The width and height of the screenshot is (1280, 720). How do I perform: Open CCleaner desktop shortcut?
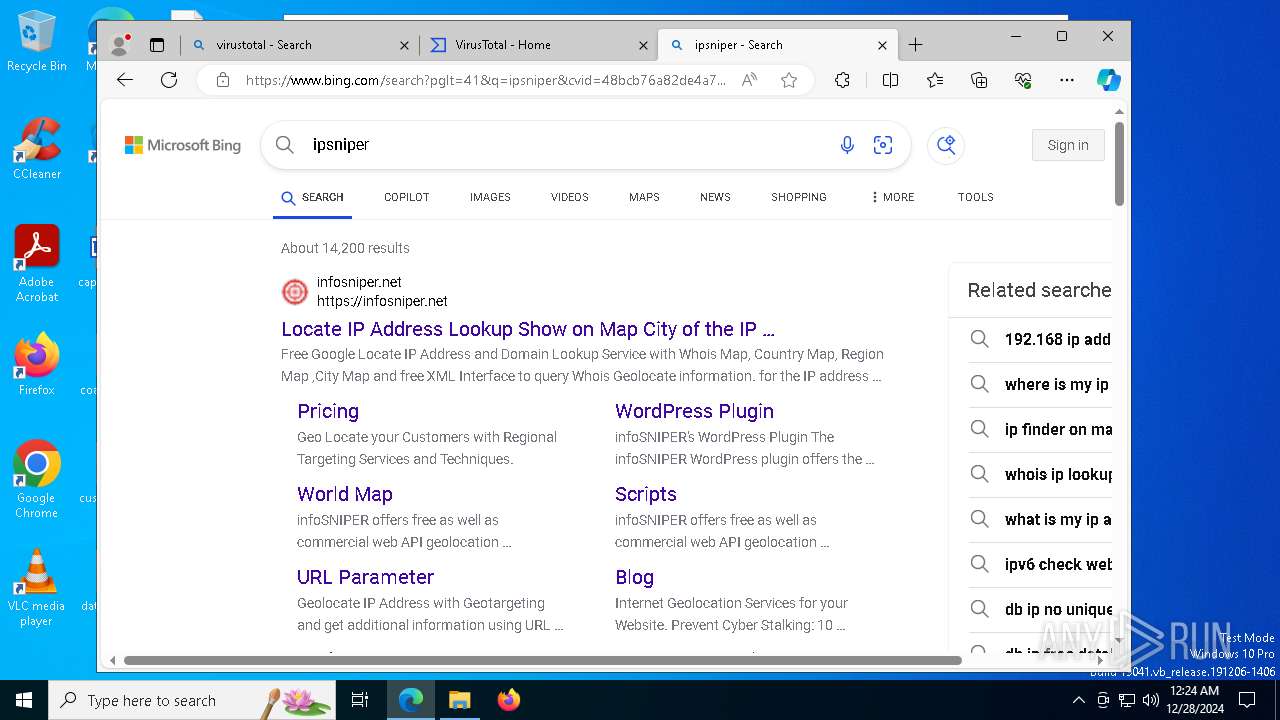point(37,148)
